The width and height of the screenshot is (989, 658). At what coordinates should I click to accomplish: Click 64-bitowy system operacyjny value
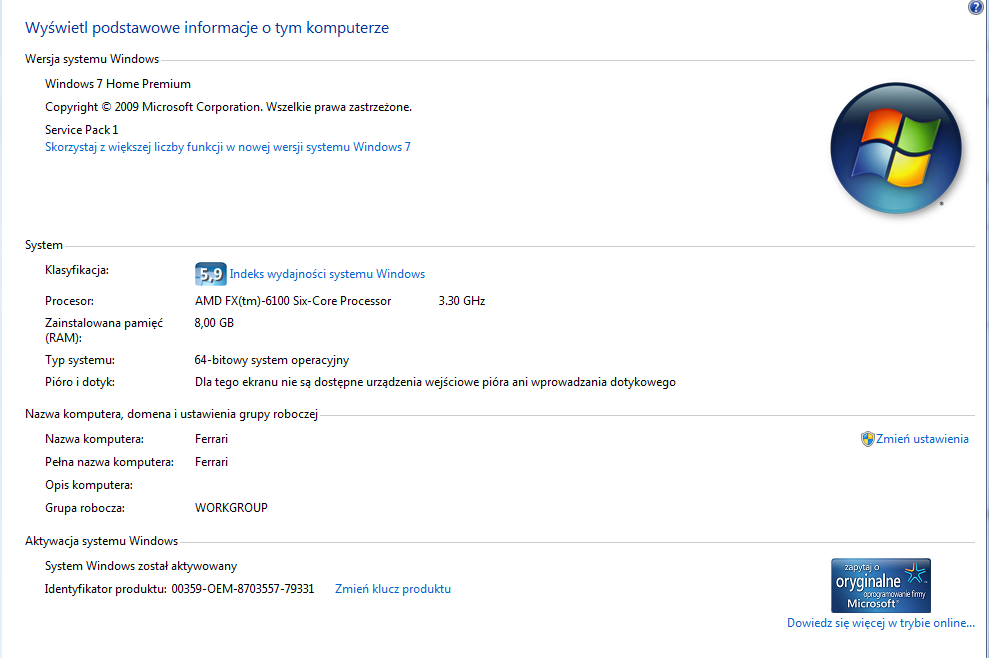coord(272,360)
